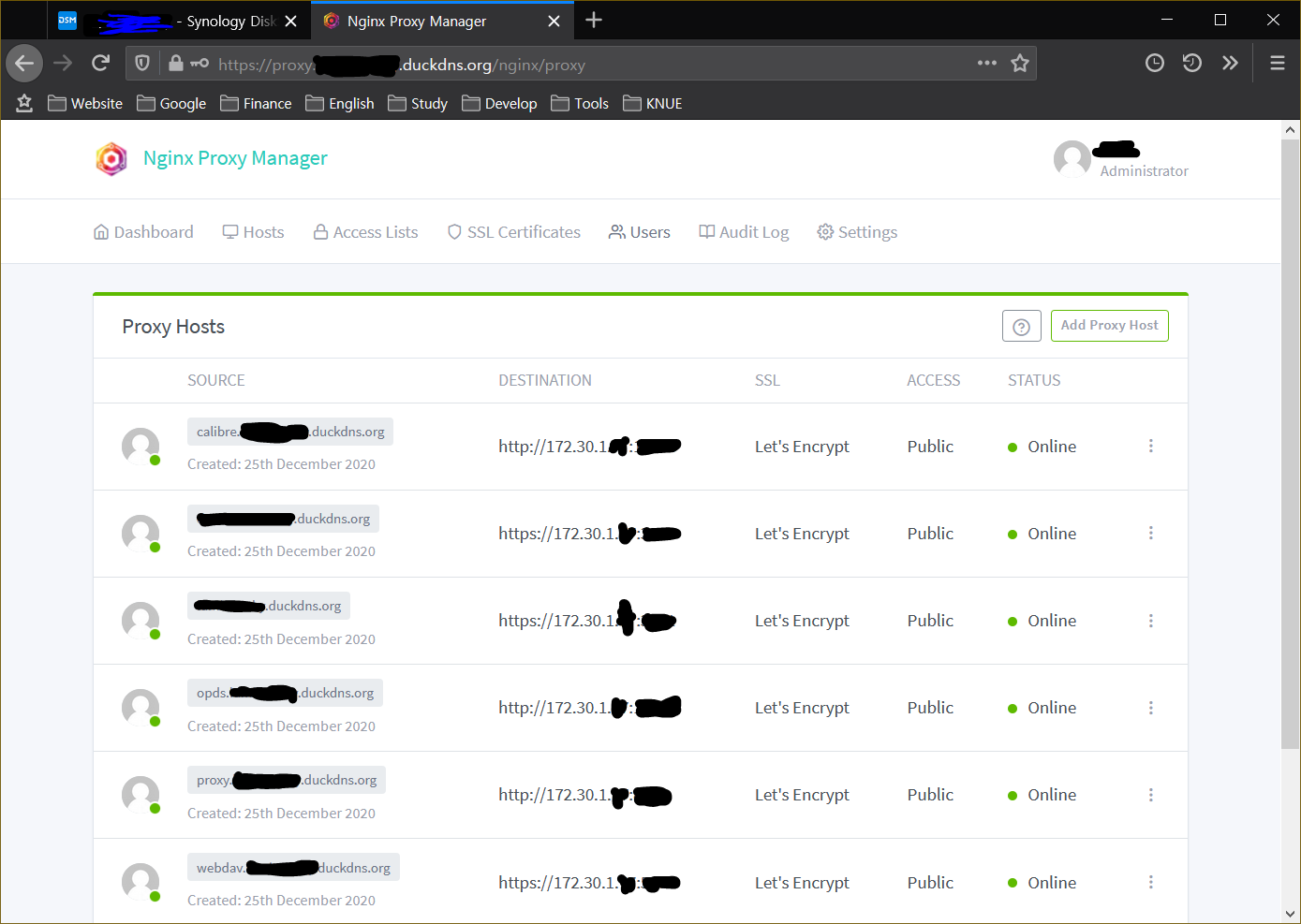Click the webdav duckdns.org source tag
The width and height of the screenshot is (1301, 924).
pyautogui.click(x=293, y=868)
